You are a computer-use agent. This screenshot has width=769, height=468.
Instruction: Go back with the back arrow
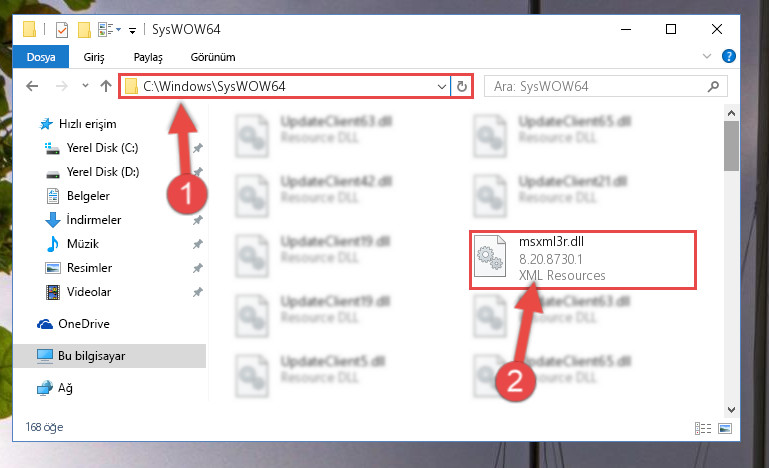[x=32, y=86]
